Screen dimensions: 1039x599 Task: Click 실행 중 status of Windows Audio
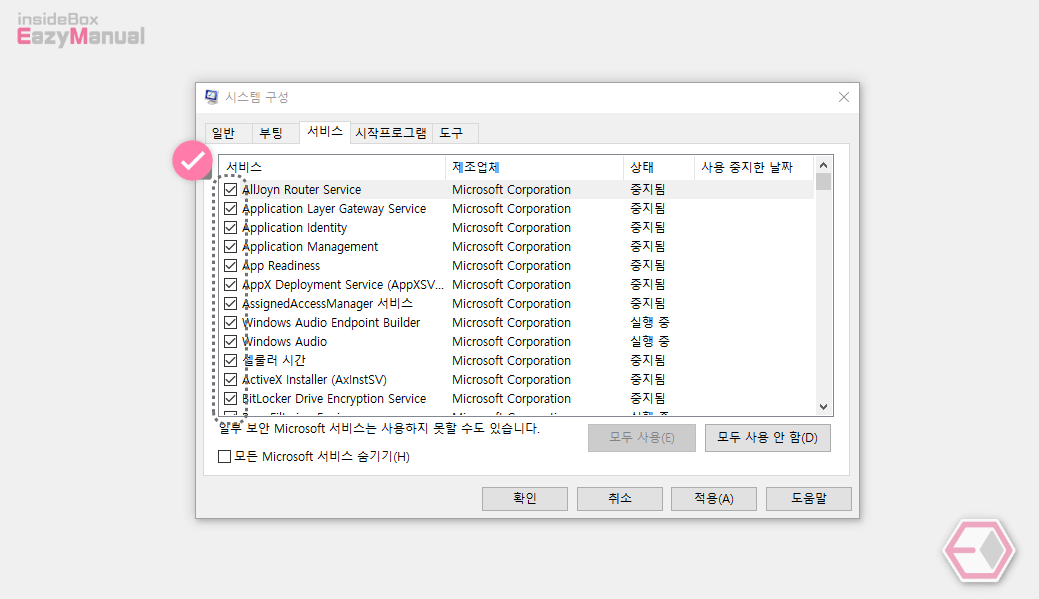click(x=649, y=342)
